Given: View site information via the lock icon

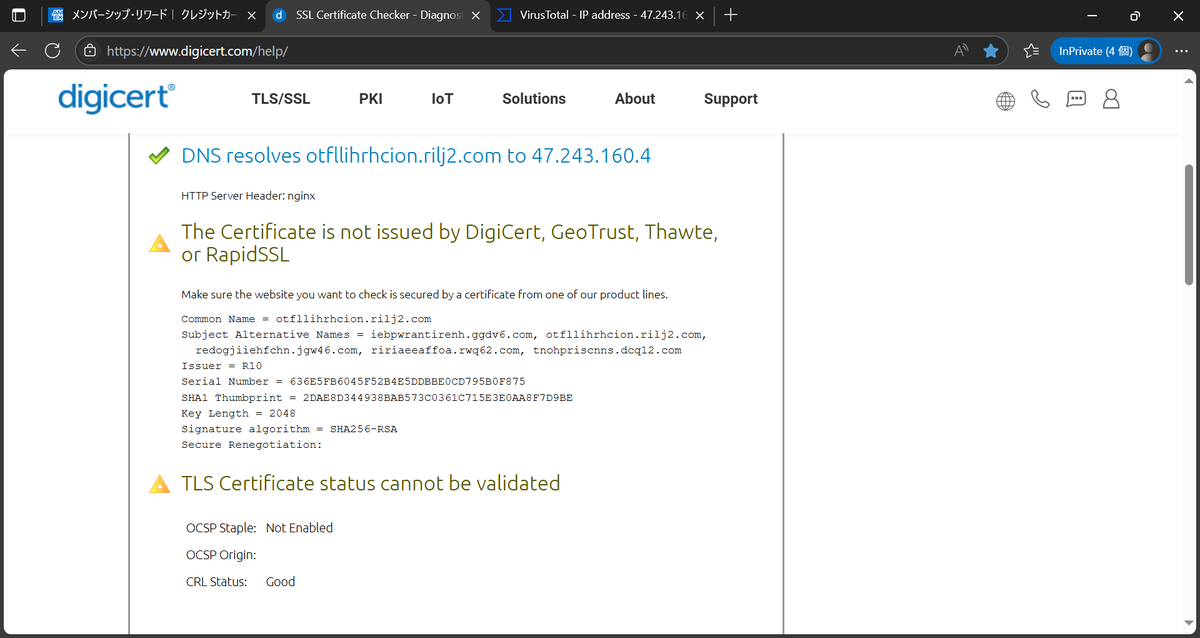Looking at the screenshot, I should (x=90, y=51).
